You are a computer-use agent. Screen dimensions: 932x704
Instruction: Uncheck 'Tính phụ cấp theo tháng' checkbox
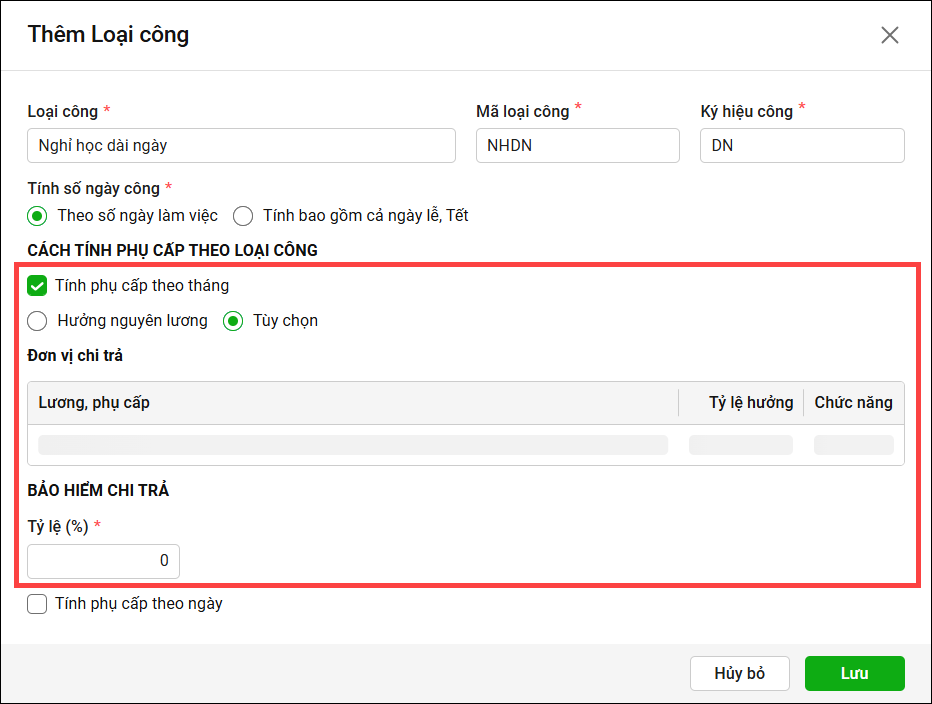pyautogui.click(x=37, y=286)
